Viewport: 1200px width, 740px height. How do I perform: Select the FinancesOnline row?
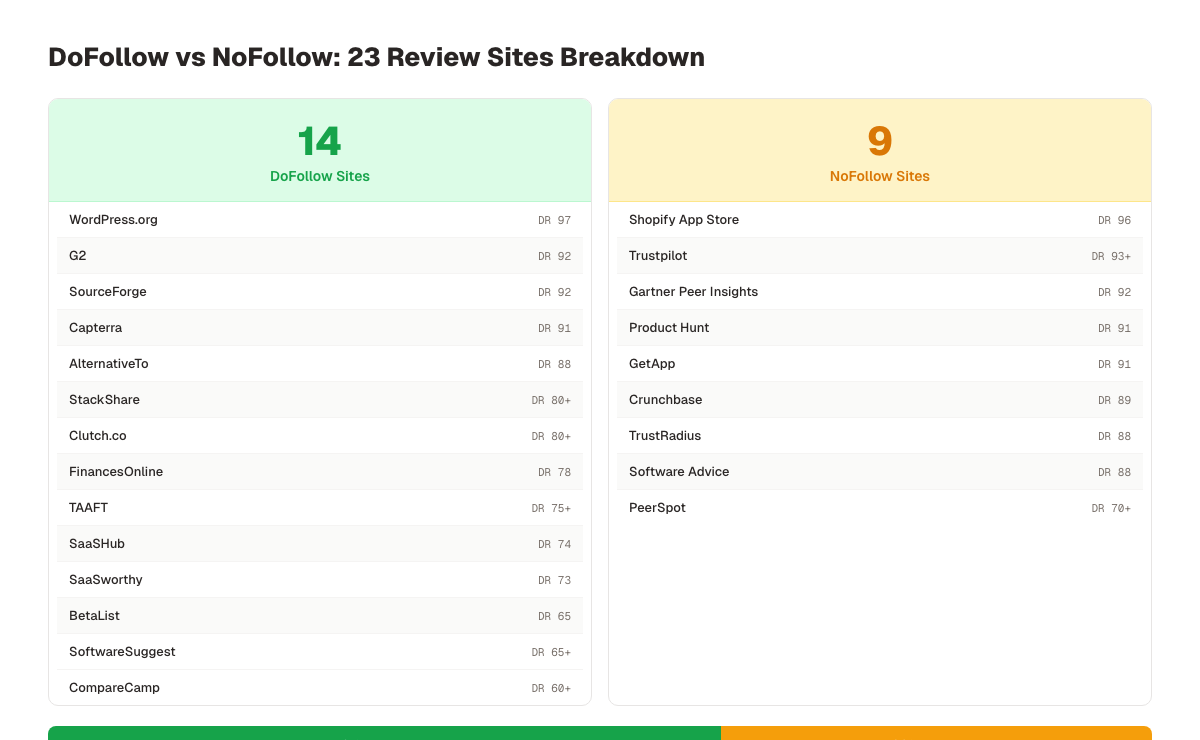pos(320,472)
